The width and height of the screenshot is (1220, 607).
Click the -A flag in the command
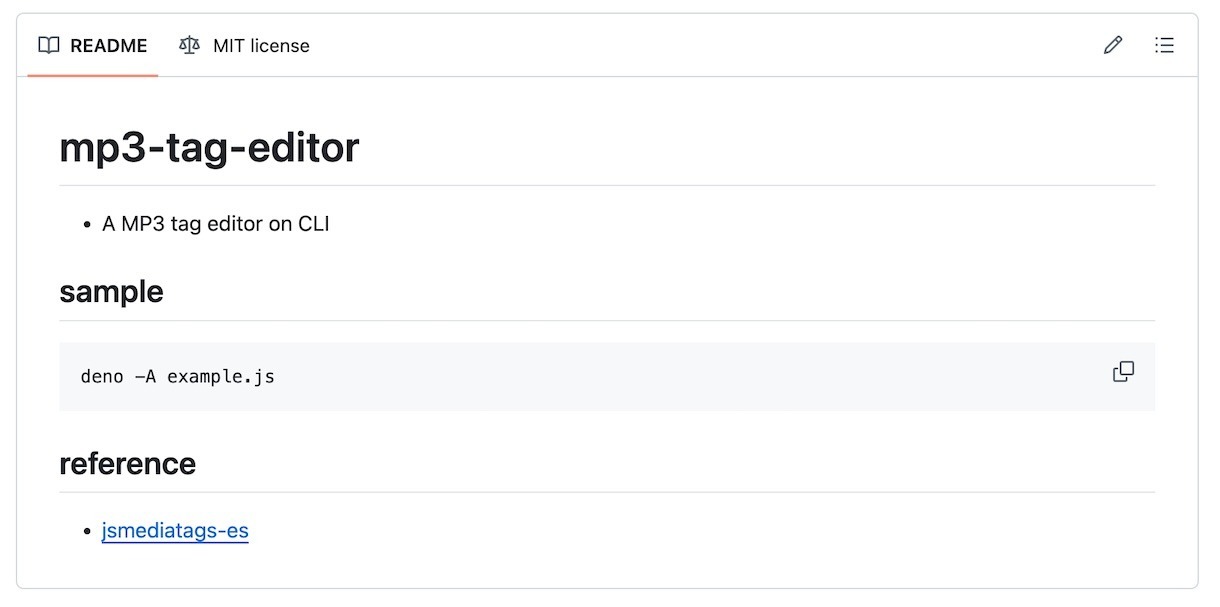click(x=145, y=377)
